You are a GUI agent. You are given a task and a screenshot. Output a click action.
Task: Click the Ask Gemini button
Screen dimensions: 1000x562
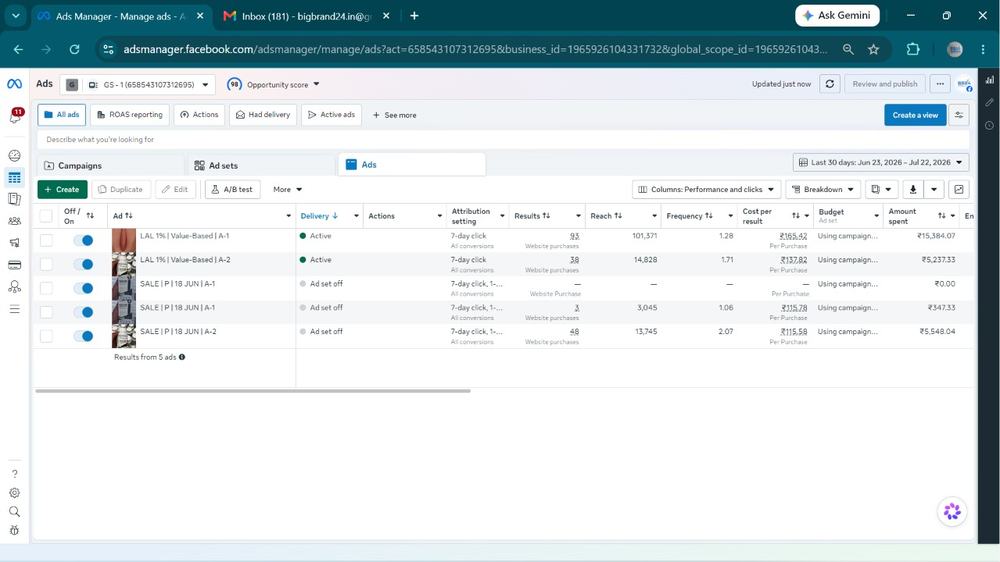coord(837,15)
